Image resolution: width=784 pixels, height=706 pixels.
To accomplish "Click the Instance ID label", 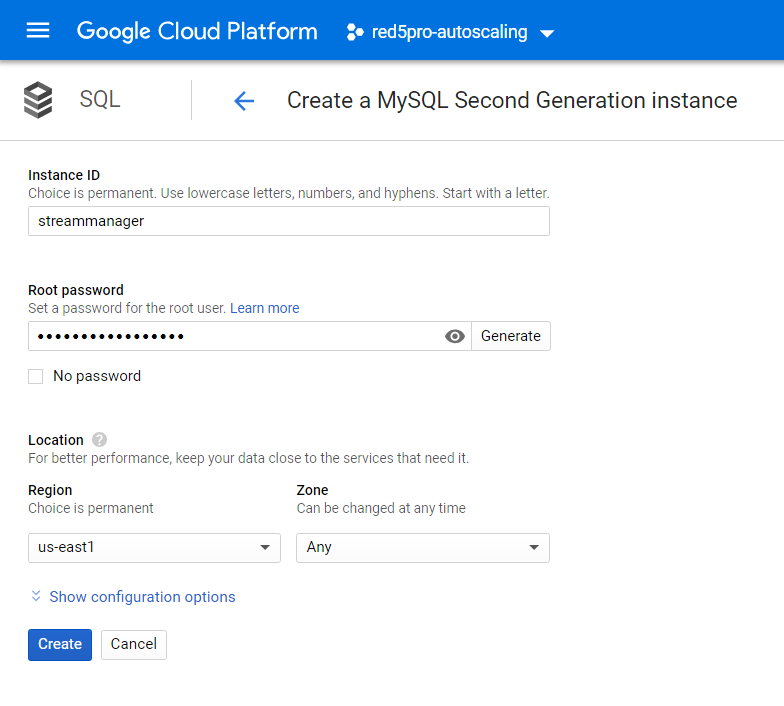I will click(64, 175).
